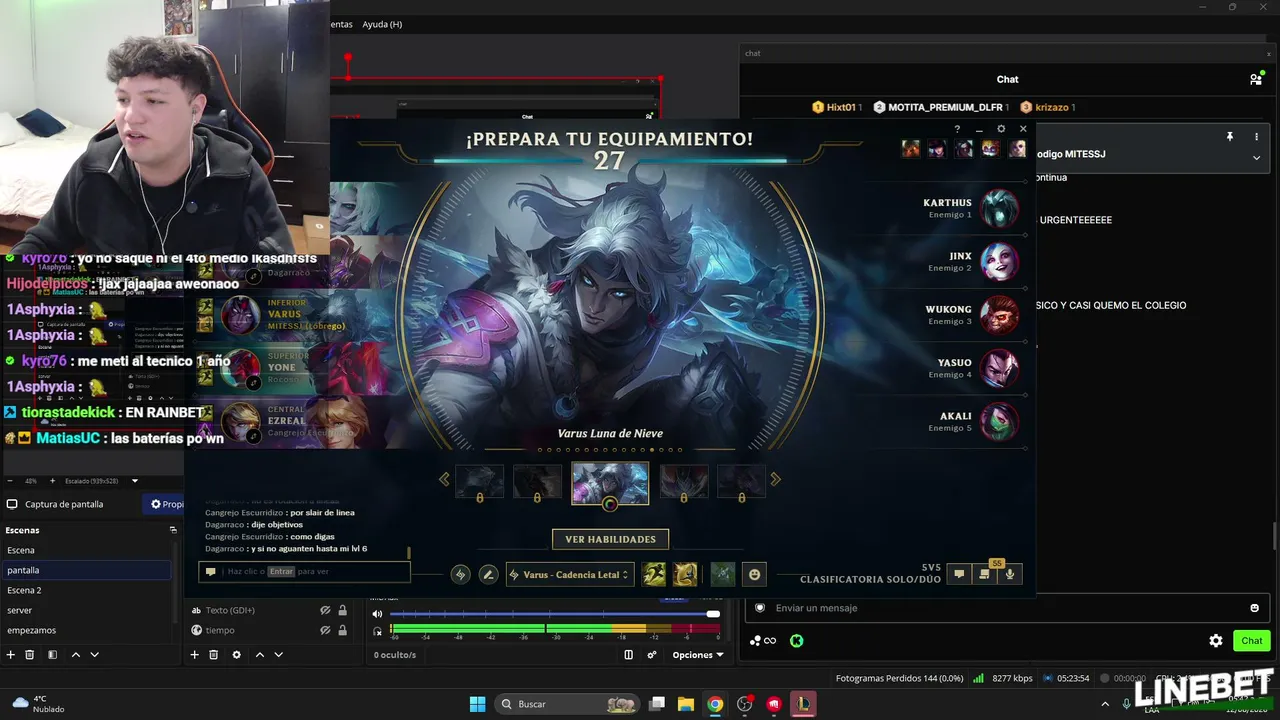1280x720 pixels.
Task: Select the Ghost summoner spell icon
Action: coord(654,574)
